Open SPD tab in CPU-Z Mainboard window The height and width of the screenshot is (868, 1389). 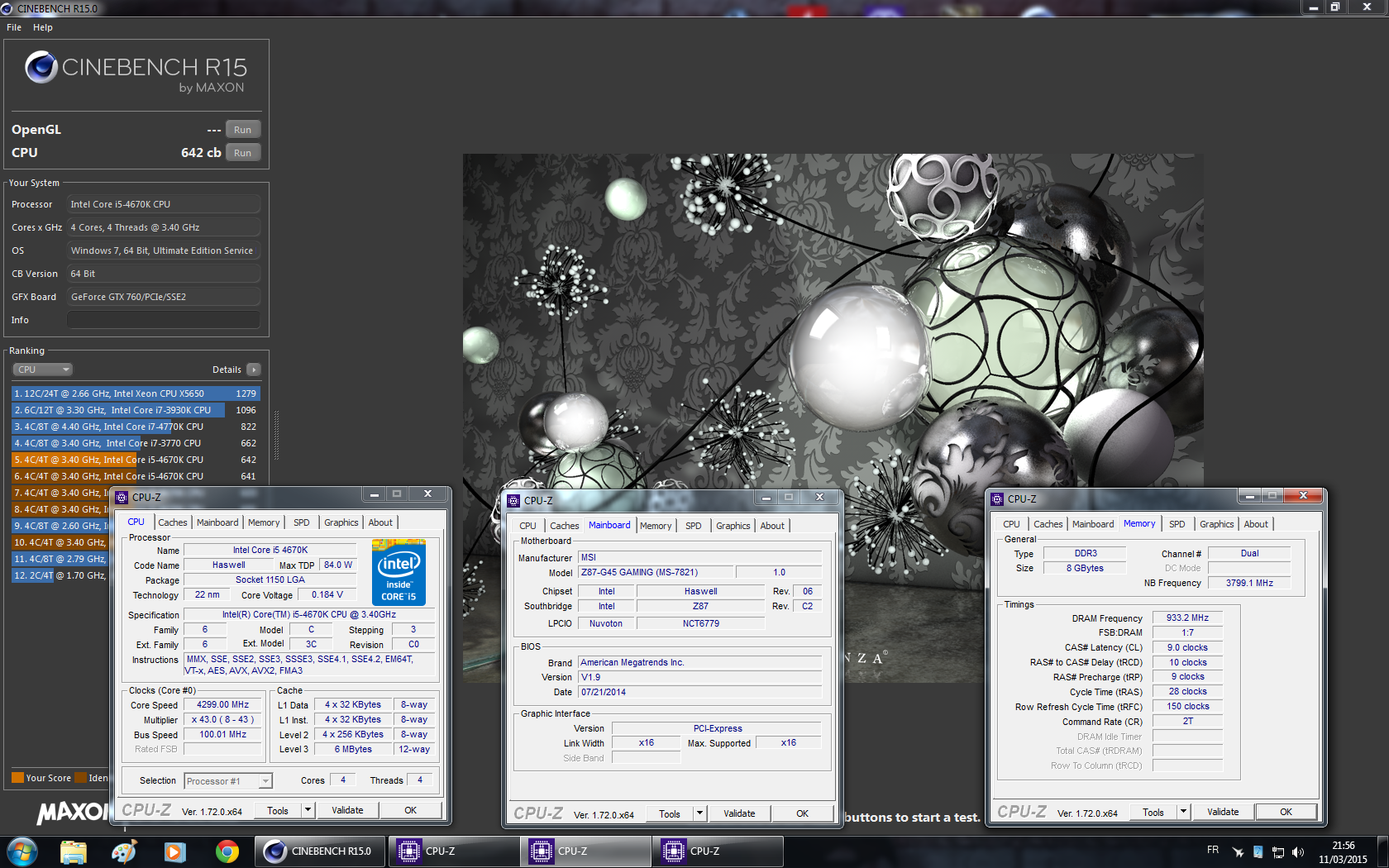[x=694, y=526]
